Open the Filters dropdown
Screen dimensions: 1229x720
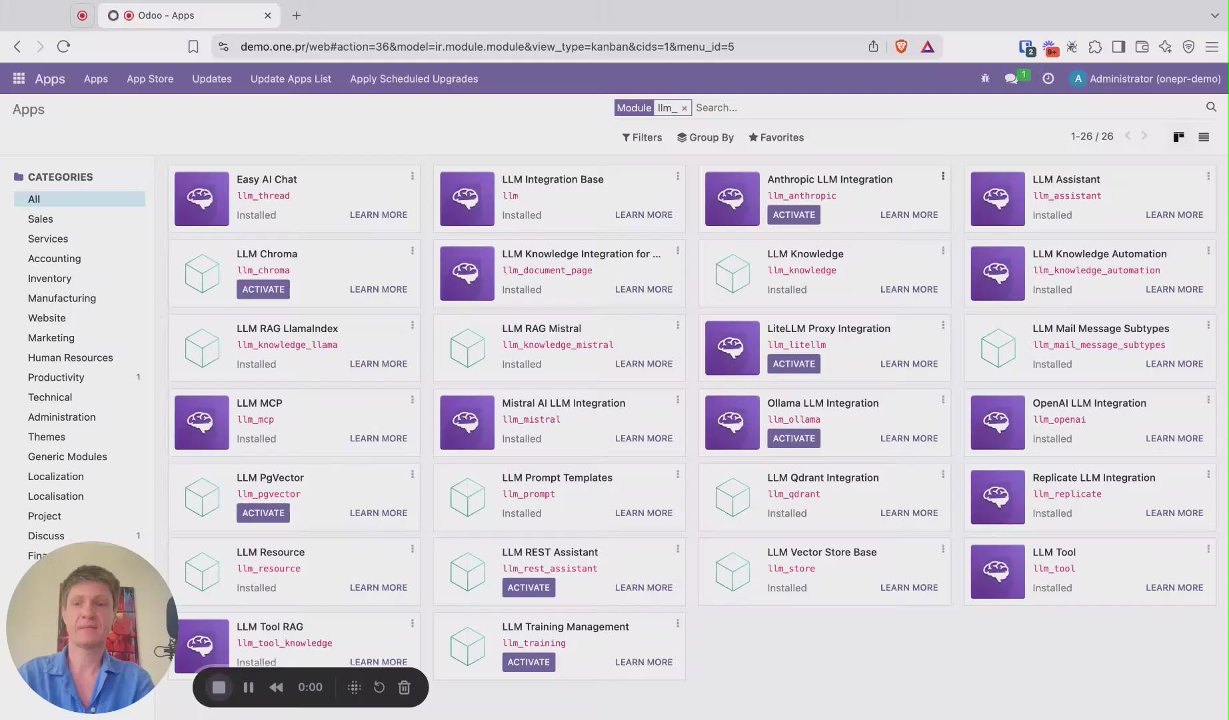[642, 137]
